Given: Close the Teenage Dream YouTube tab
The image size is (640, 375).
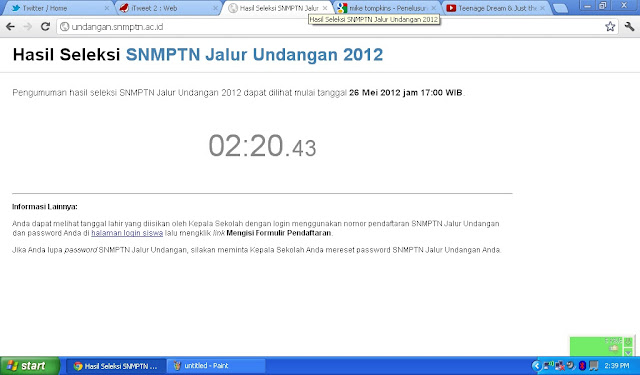Looking at the screenshot, I should tap(542, 8).
